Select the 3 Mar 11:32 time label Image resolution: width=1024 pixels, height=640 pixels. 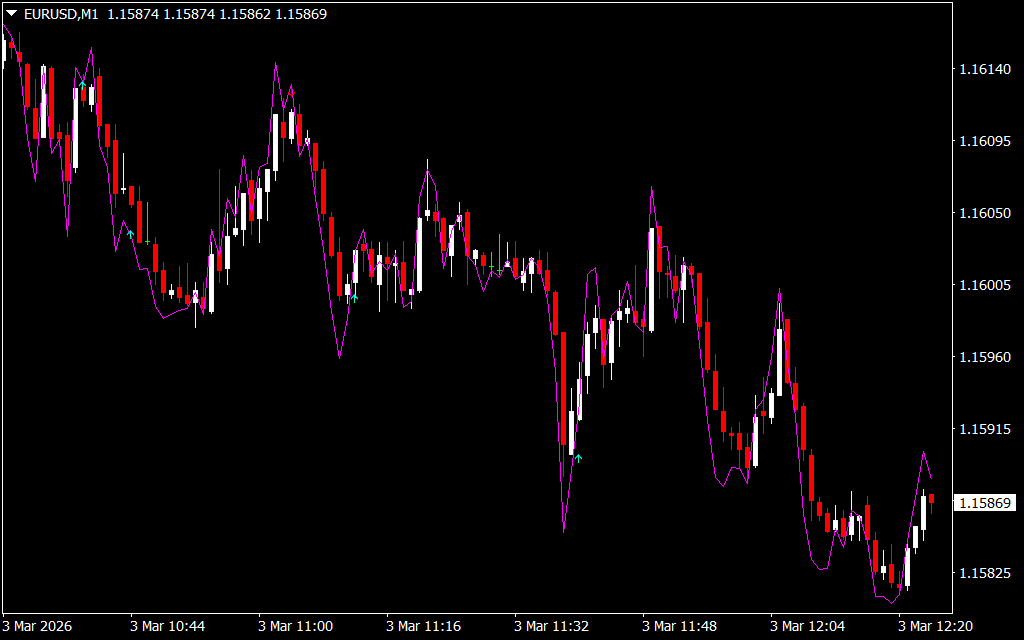[x=551, y=626]
